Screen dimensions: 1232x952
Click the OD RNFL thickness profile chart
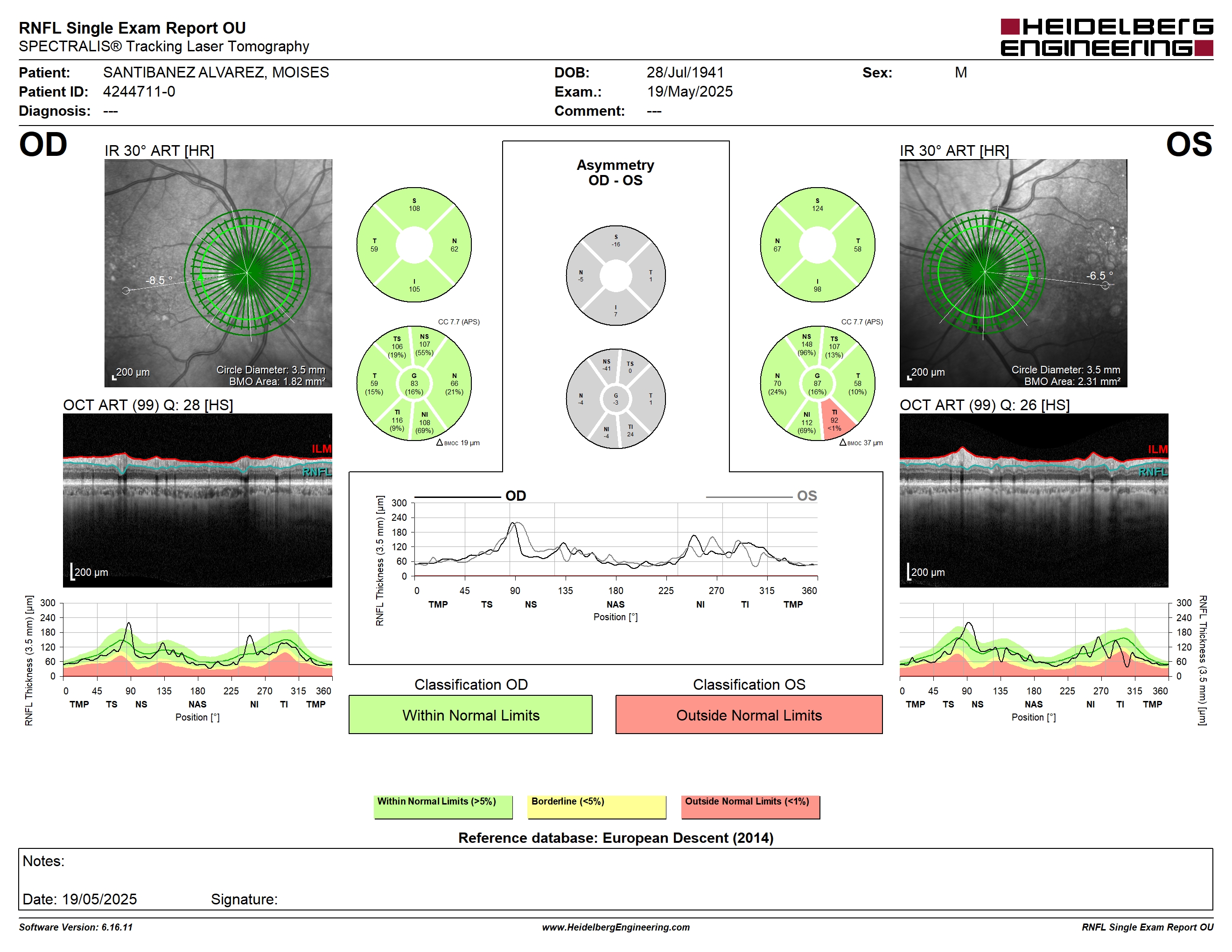[x=197, y=639]
